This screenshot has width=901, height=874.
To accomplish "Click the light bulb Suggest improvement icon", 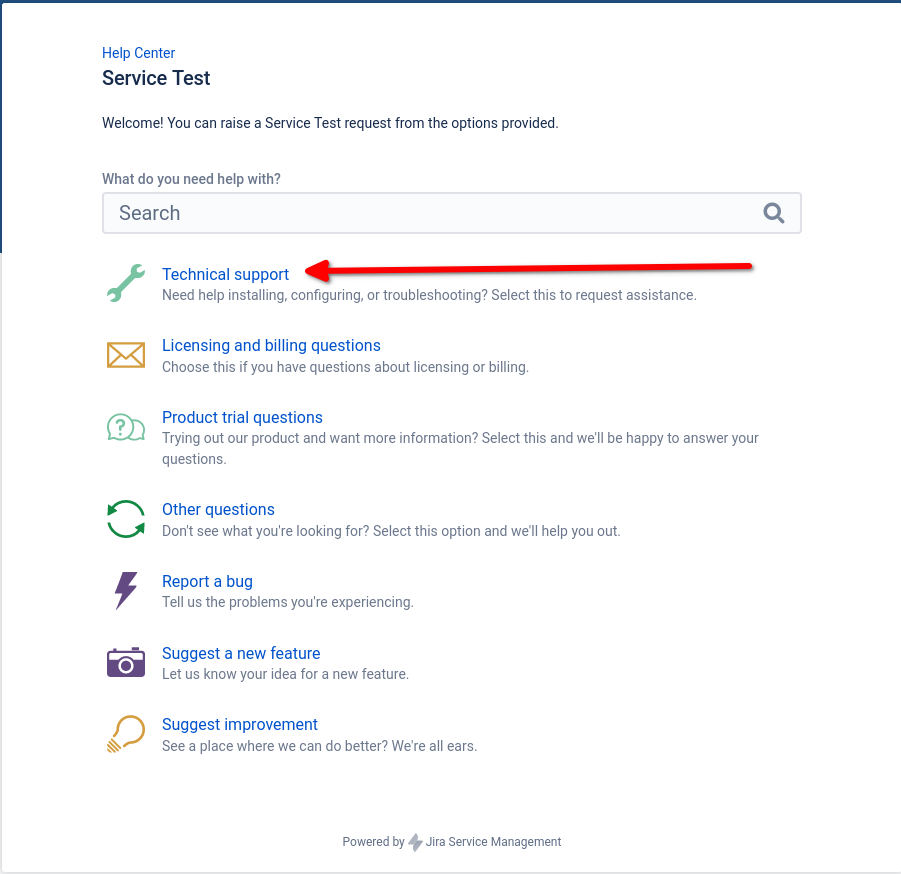I will [126, 734].
